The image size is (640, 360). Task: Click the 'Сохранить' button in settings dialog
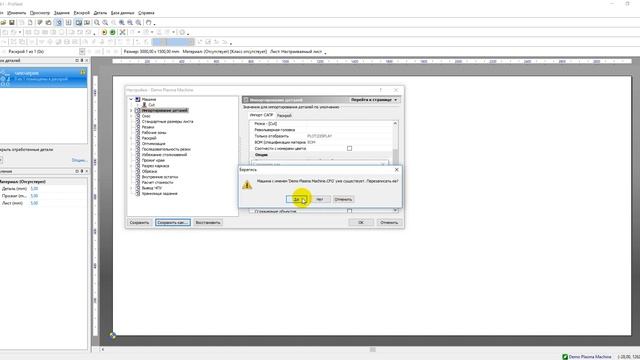point(139,223)
